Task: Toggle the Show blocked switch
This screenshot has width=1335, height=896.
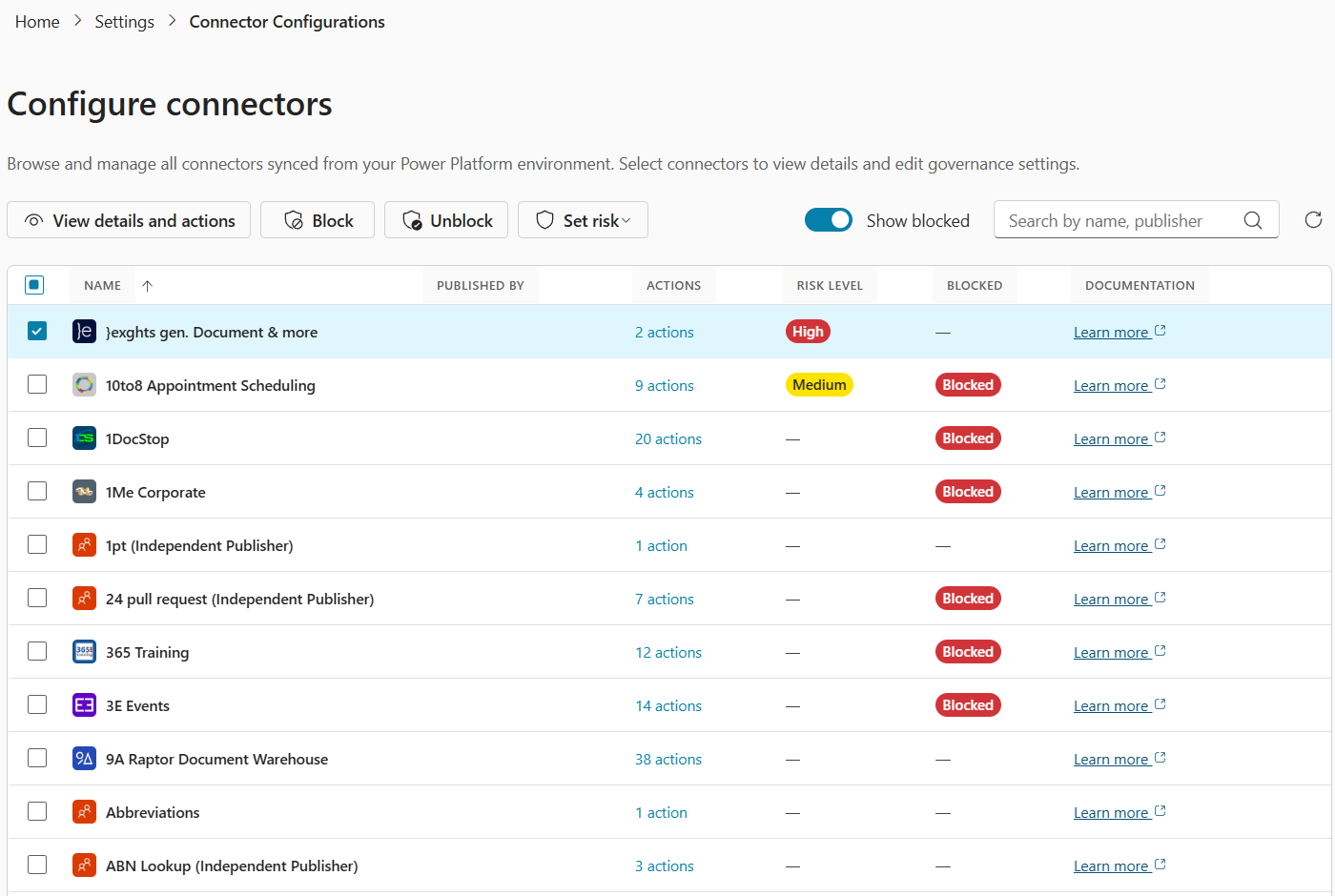Action: click(829, 220)
